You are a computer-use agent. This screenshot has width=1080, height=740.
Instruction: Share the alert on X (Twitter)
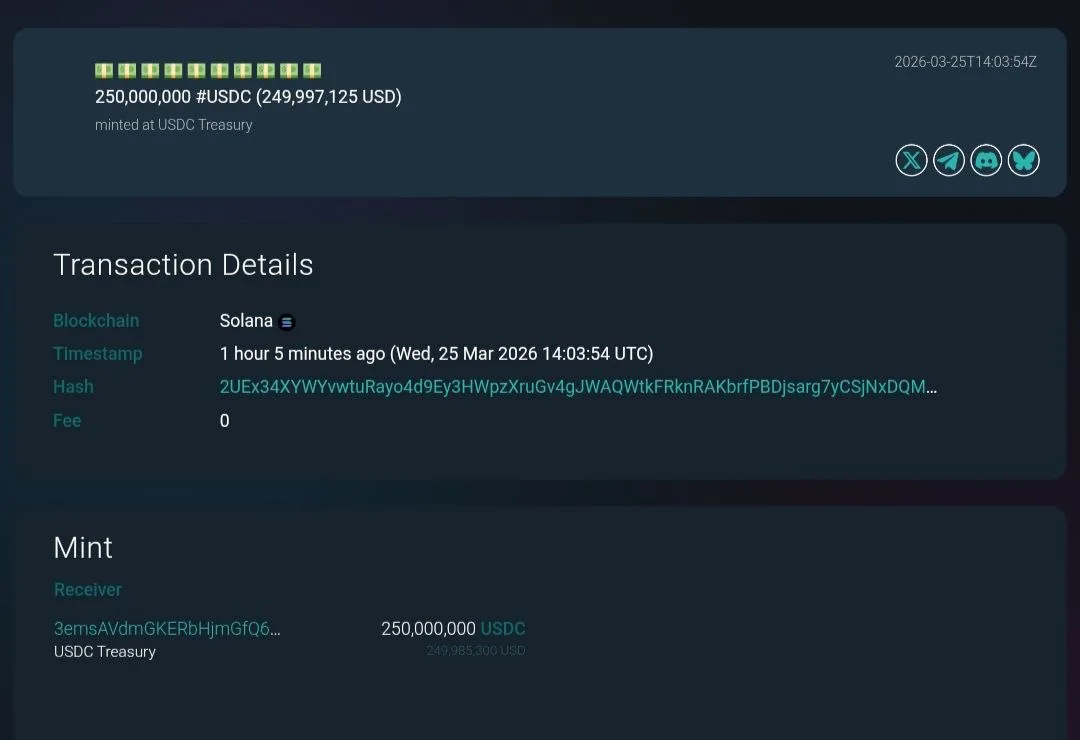click(911, 160)
